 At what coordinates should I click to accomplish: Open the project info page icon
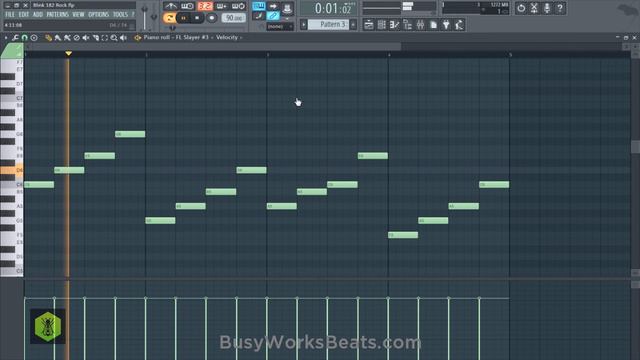click(x=433, y=25)
